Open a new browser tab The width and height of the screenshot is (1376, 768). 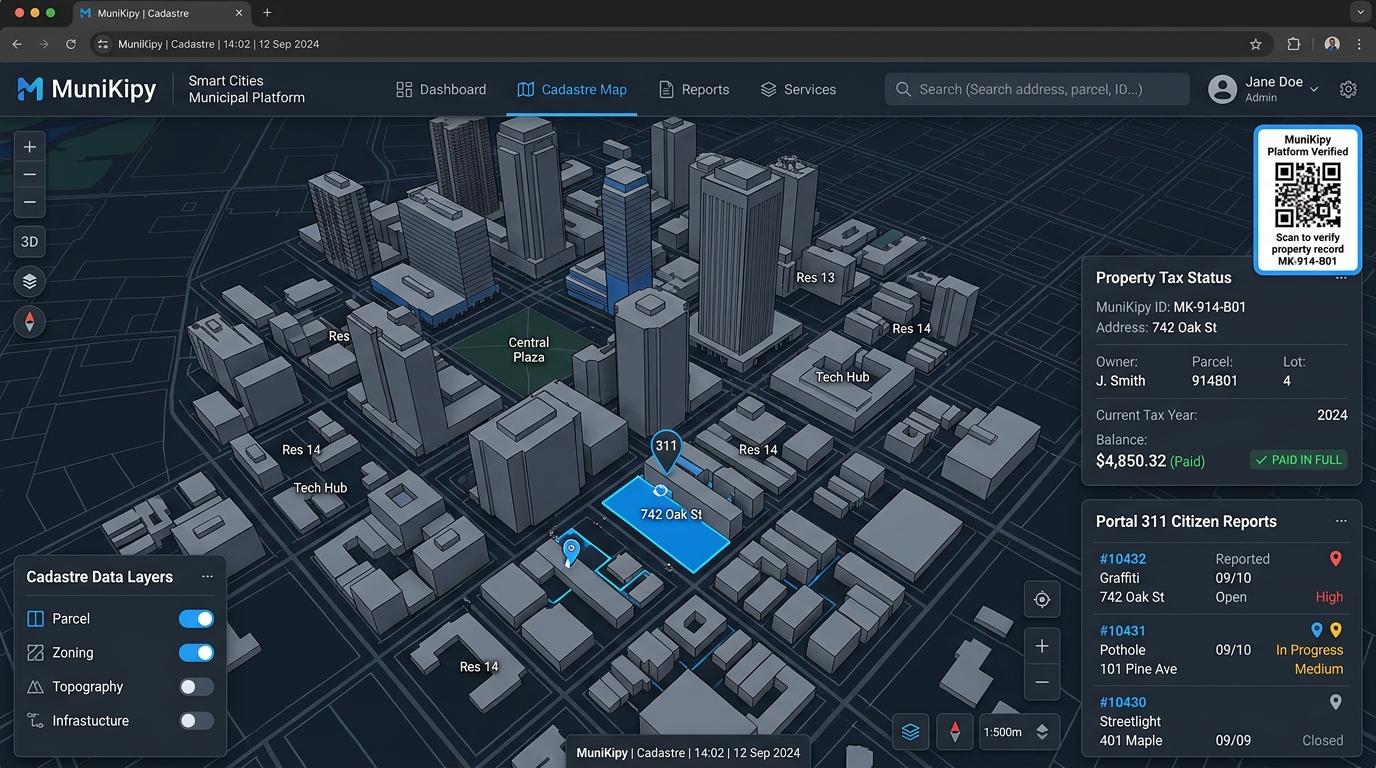[267, 13]
